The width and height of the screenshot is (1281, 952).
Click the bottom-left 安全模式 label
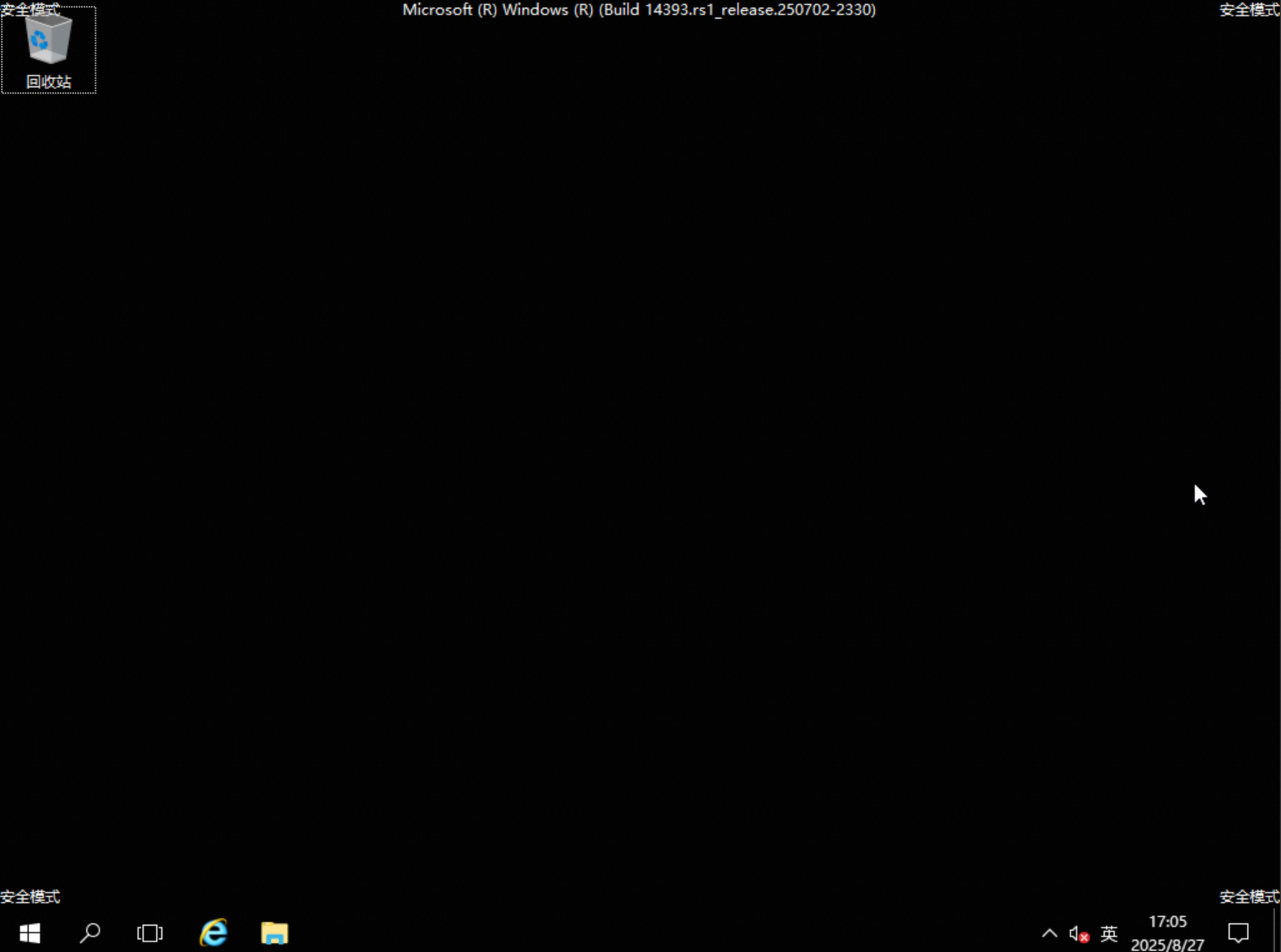point(30,897)
